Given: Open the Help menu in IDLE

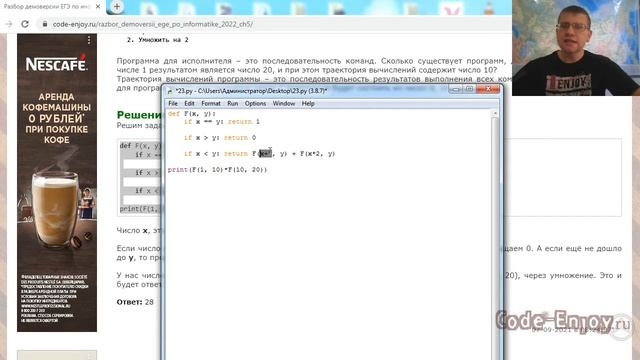Looking at the screenshot, I should click(x=308, y=104).
